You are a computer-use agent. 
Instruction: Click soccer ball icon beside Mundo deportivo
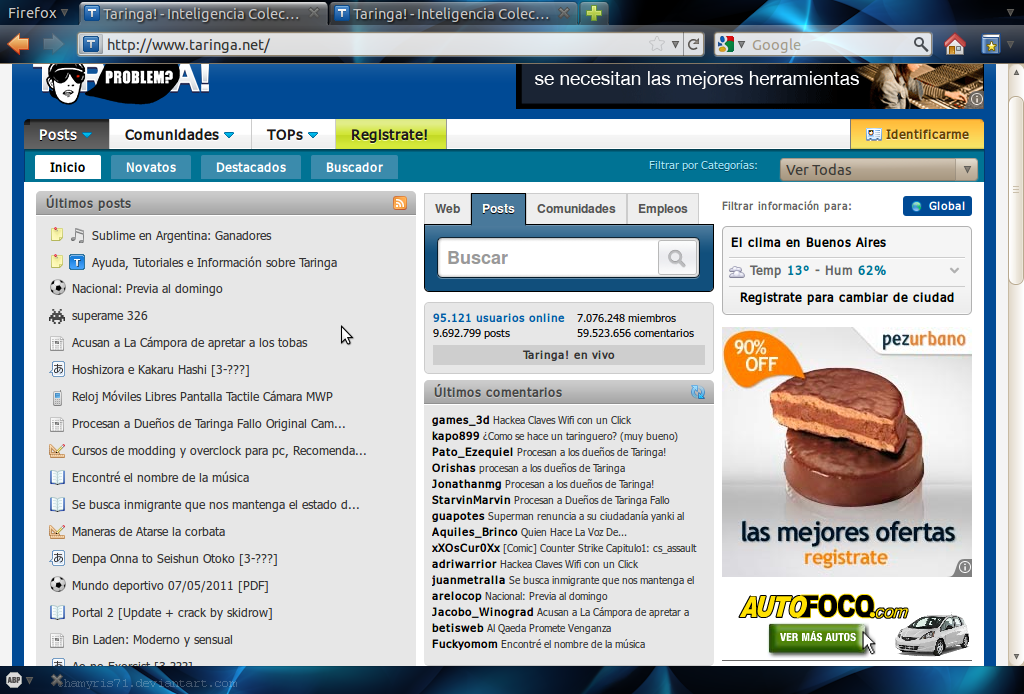pyautogui.click(x=57, y=584)
